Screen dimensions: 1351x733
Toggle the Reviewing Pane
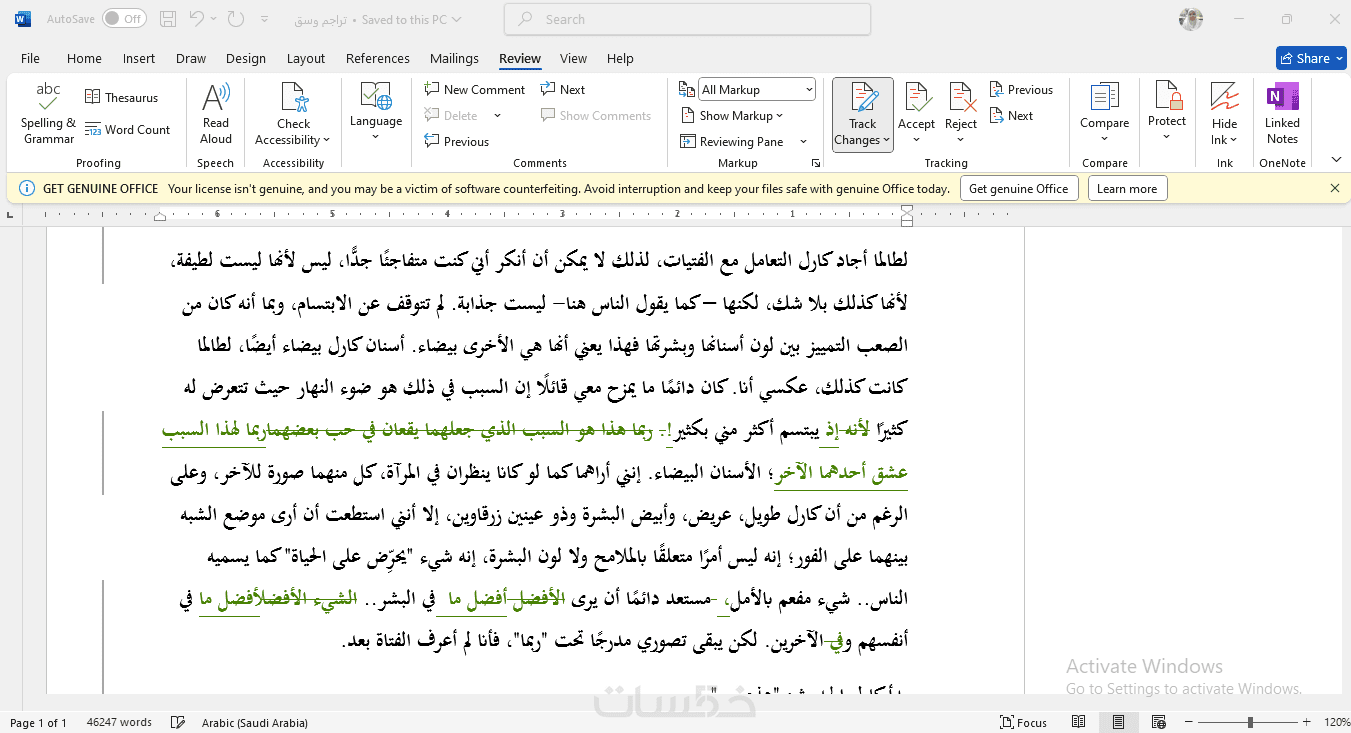tap(732, 142)
